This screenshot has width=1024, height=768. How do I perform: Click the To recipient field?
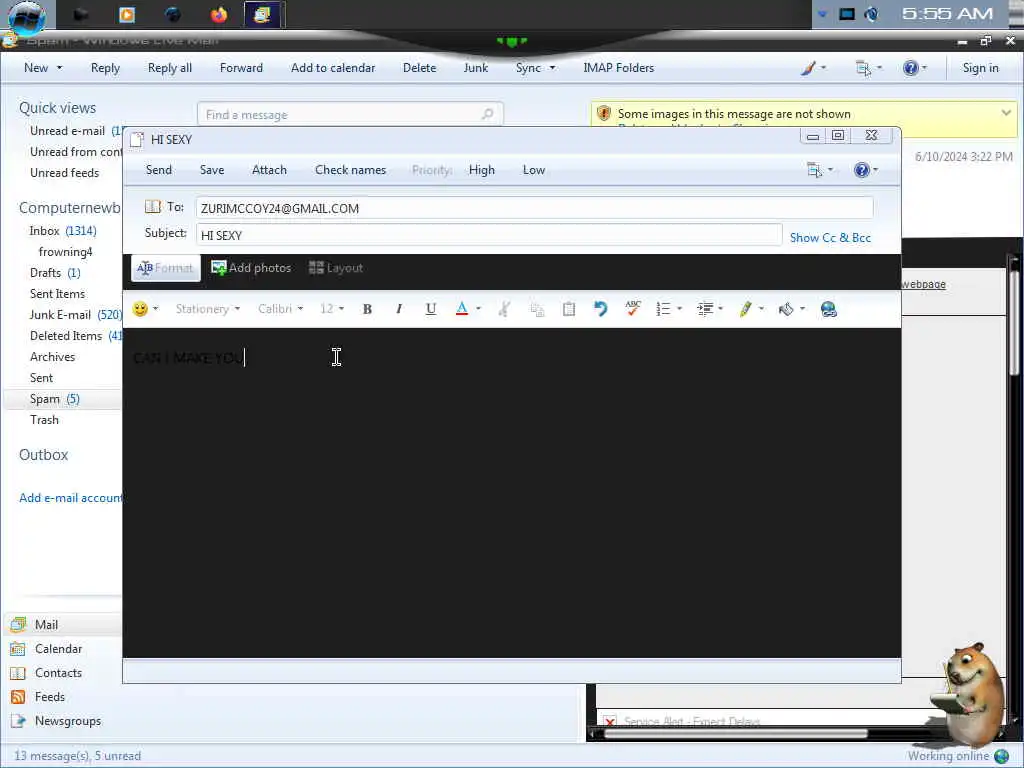coord(534,208)
